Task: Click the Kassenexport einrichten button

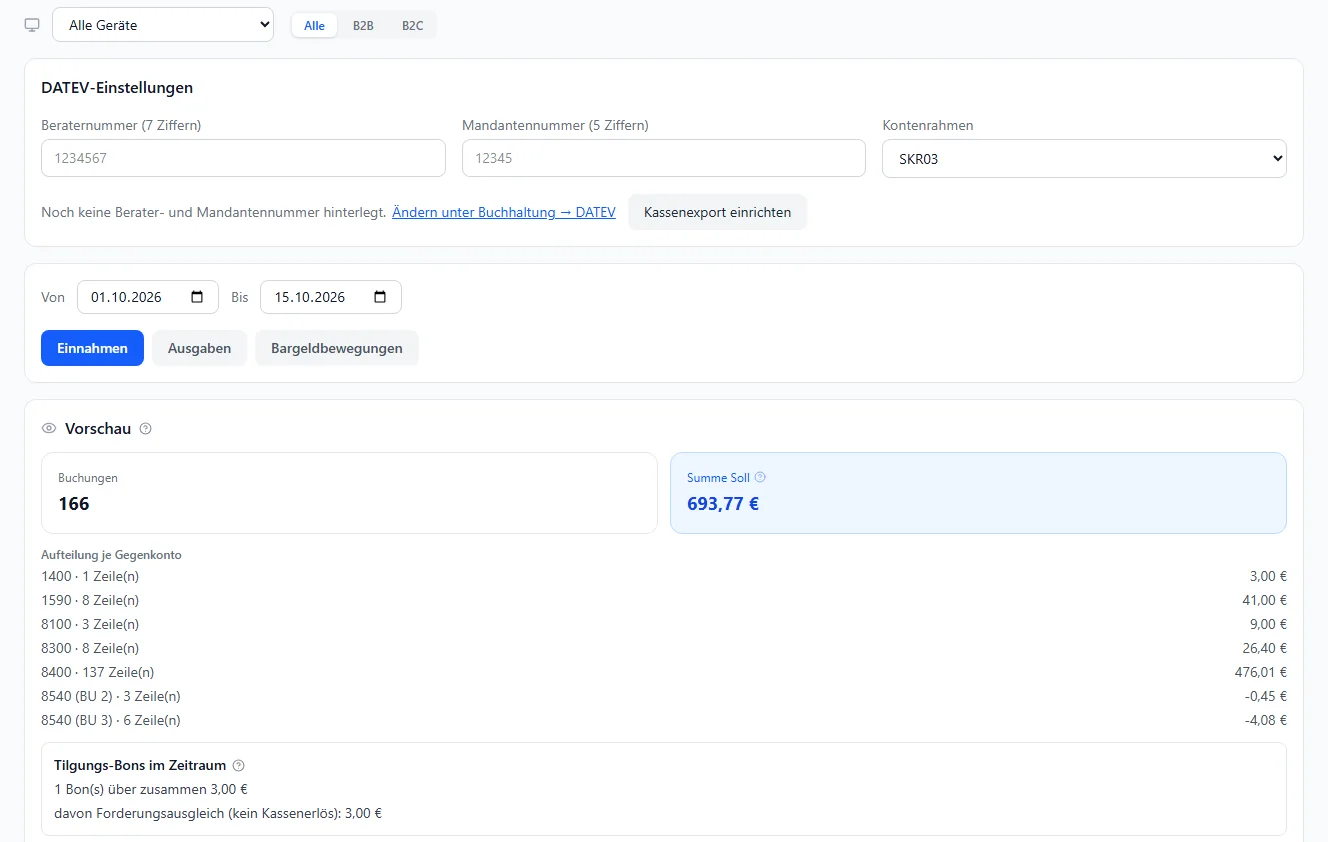Action: [x=717, y=212]
